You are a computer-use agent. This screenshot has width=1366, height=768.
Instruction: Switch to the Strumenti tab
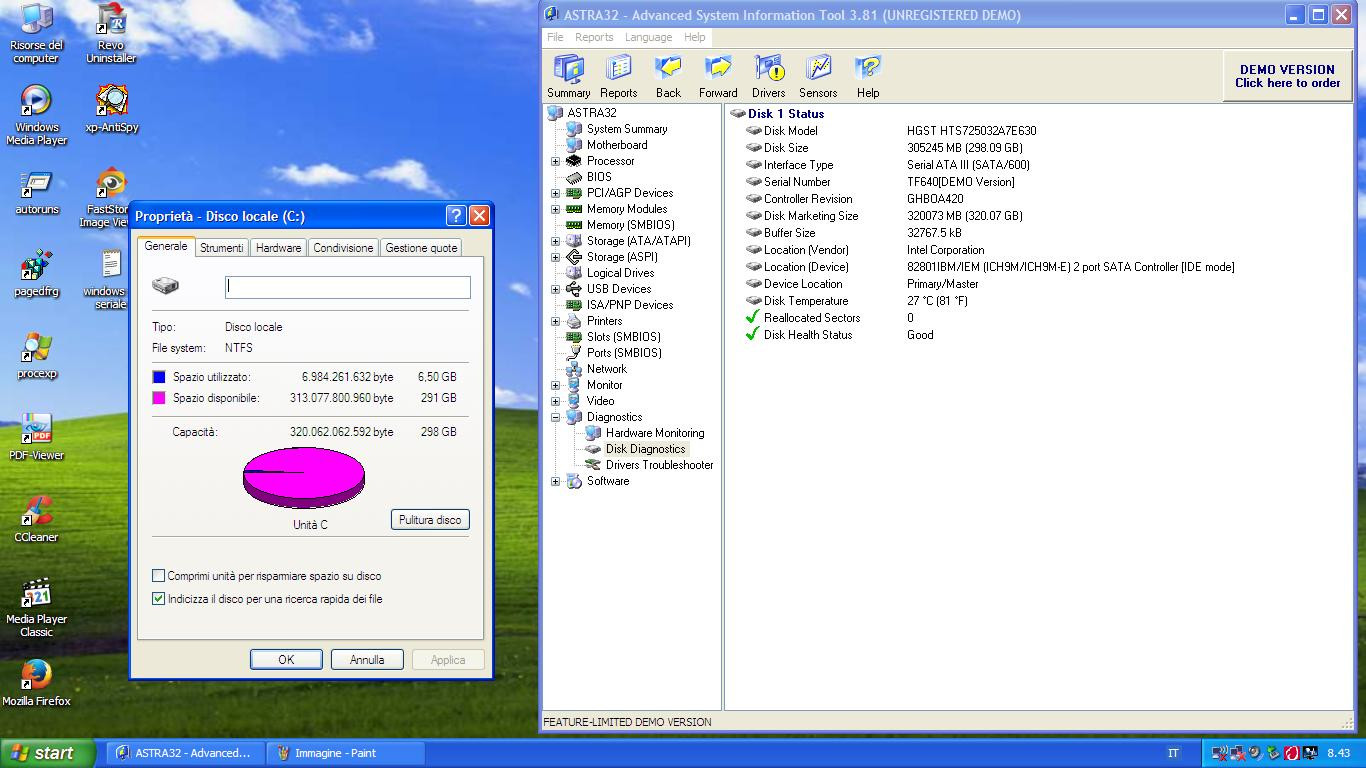click(221, 248)
